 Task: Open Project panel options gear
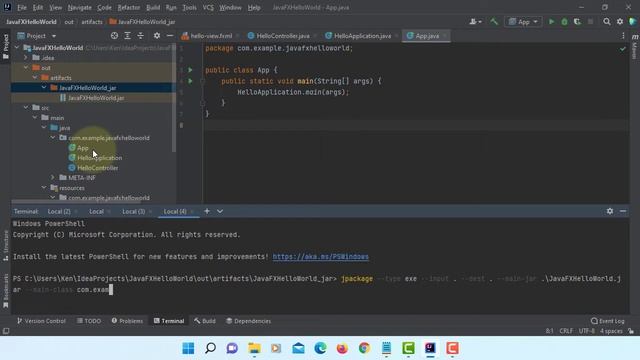coord(157,36)
